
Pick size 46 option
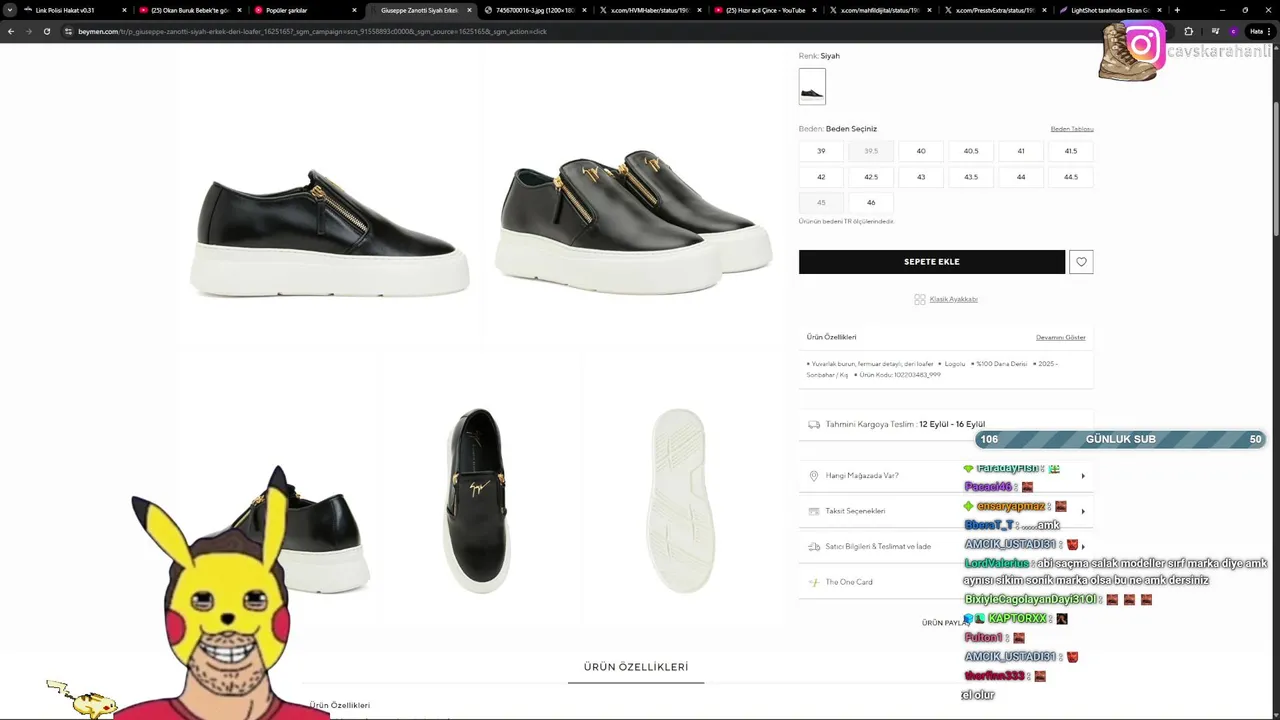[871, 203]
